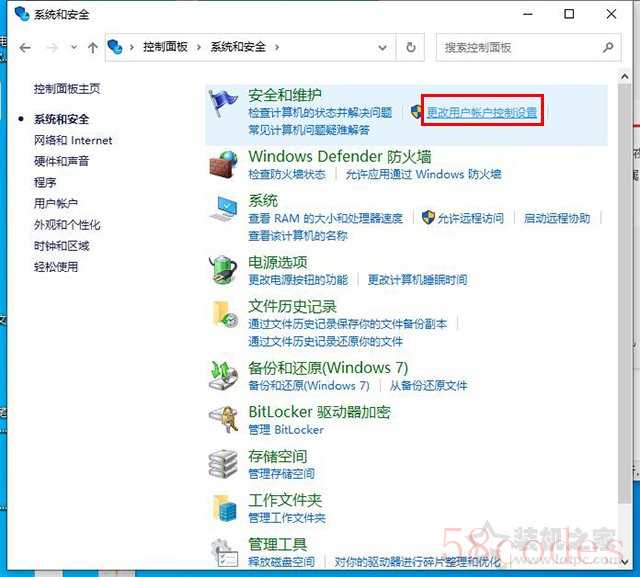This screenshot has width=640, height=577.
Task: Open 用户帐户 category in sidebar
Action: [x=56, y=203]
